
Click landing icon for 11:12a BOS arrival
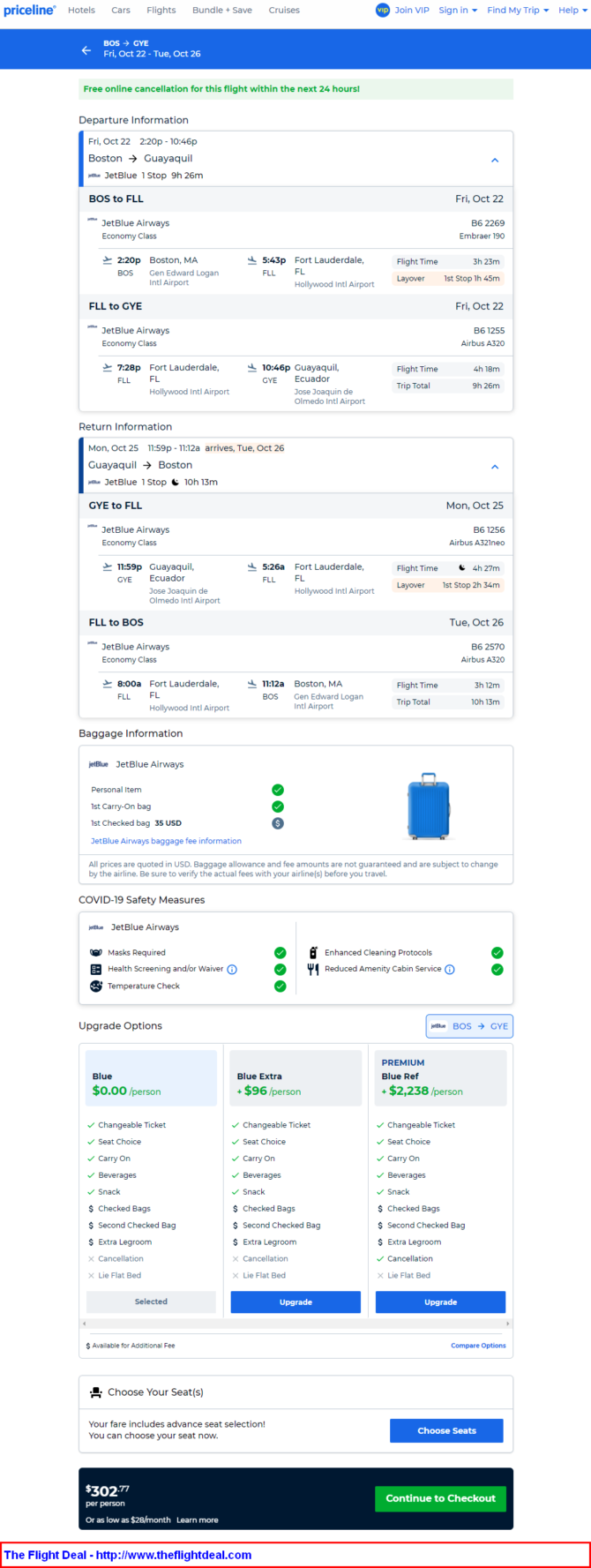click(x=252, y=684)
